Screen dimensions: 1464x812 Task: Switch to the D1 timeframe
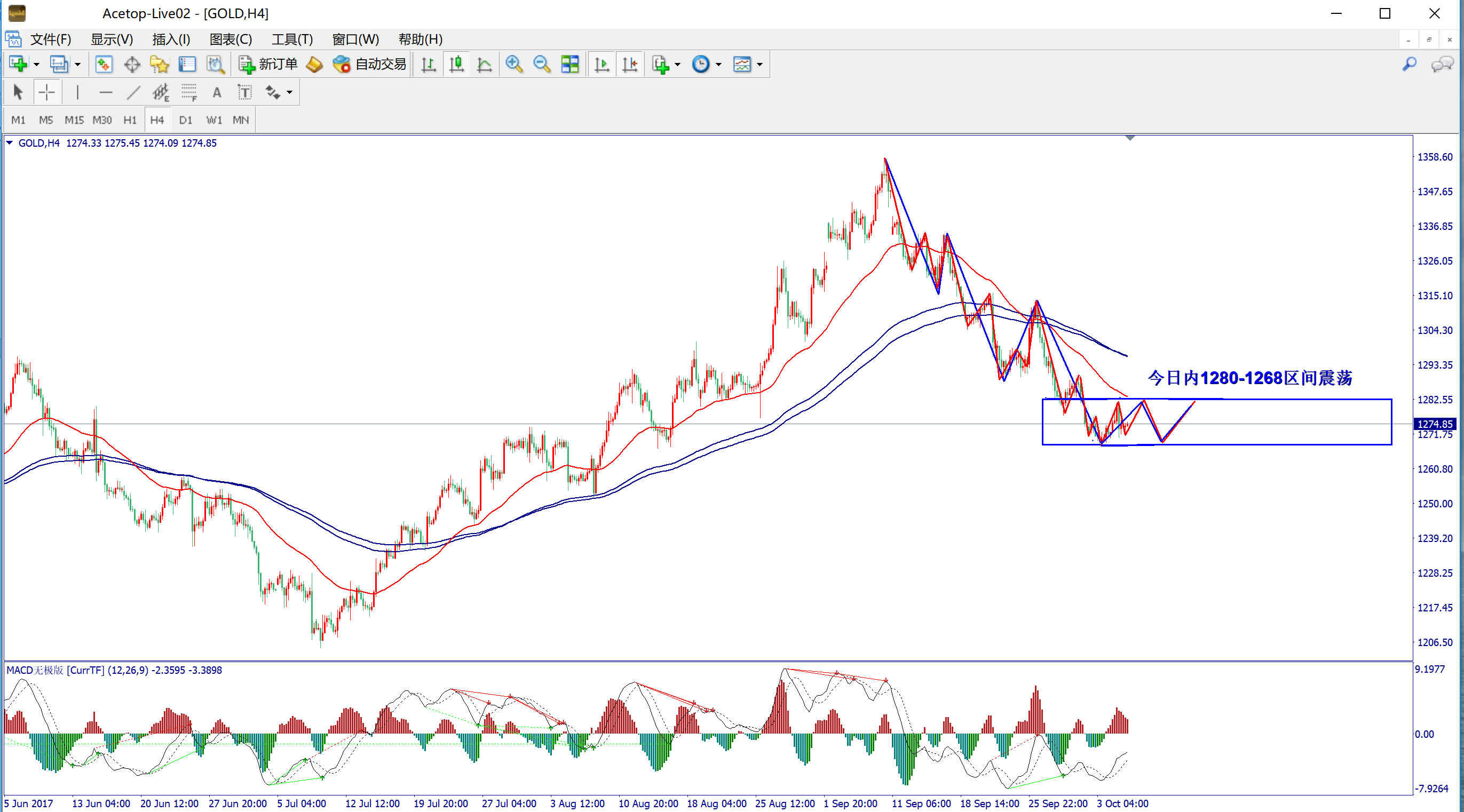(x=185, y=120)
